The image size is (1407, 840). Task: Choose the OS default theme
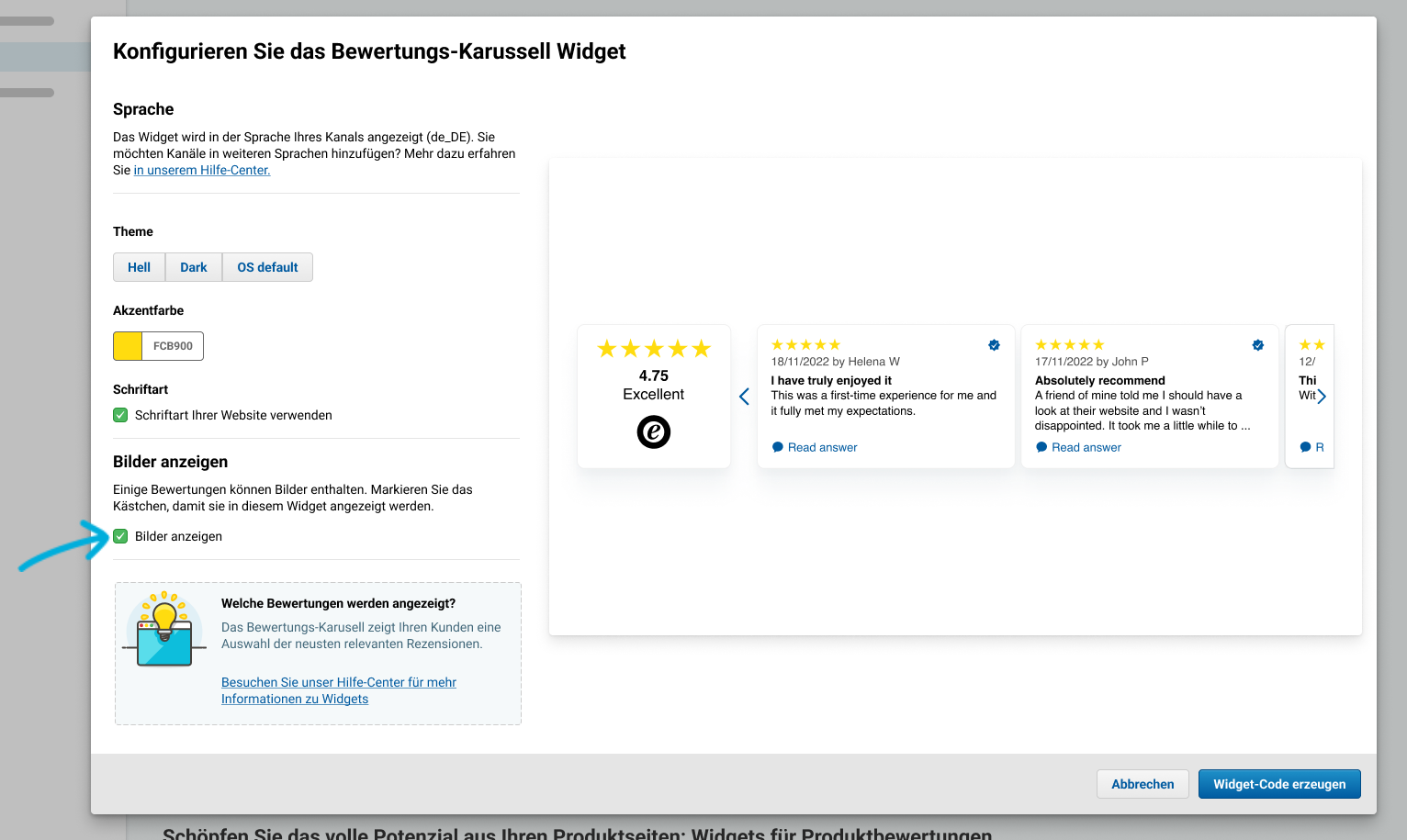pos(267,267)
